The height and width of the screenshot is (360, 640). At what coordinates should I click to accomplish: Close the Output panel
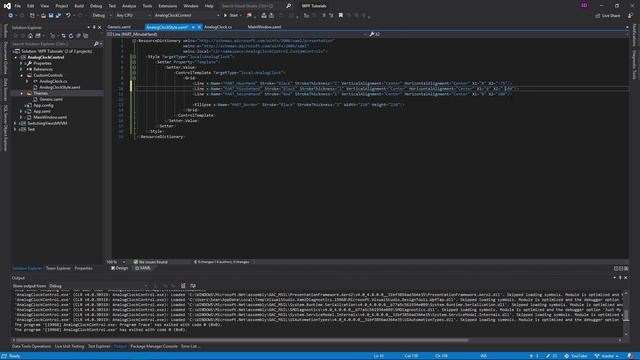(x=626, y=278)
